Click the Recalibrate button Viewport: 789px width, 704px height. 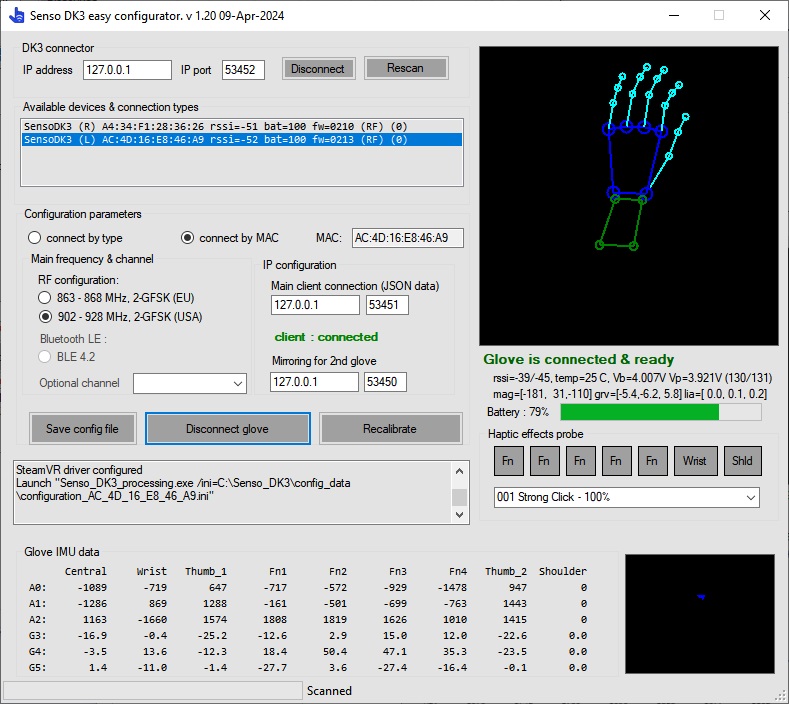pos(390,429)
